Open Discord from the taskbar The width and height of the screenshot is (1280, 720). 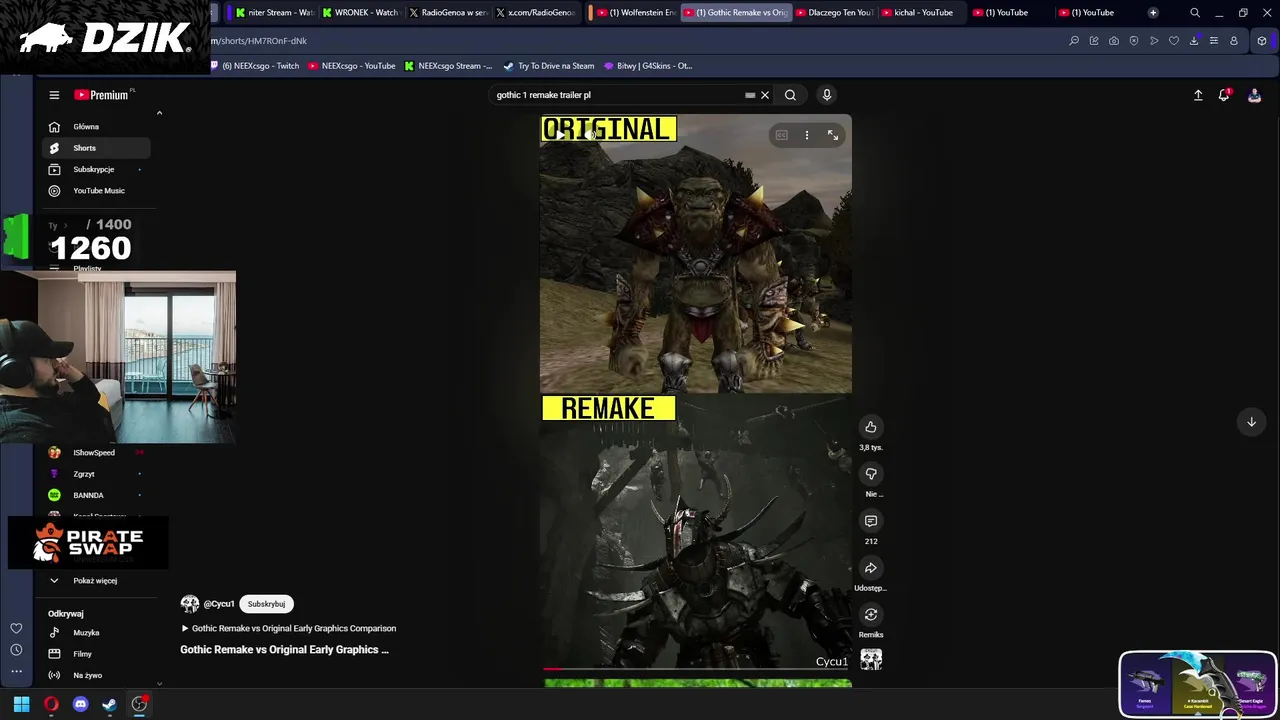coord(80,704)
